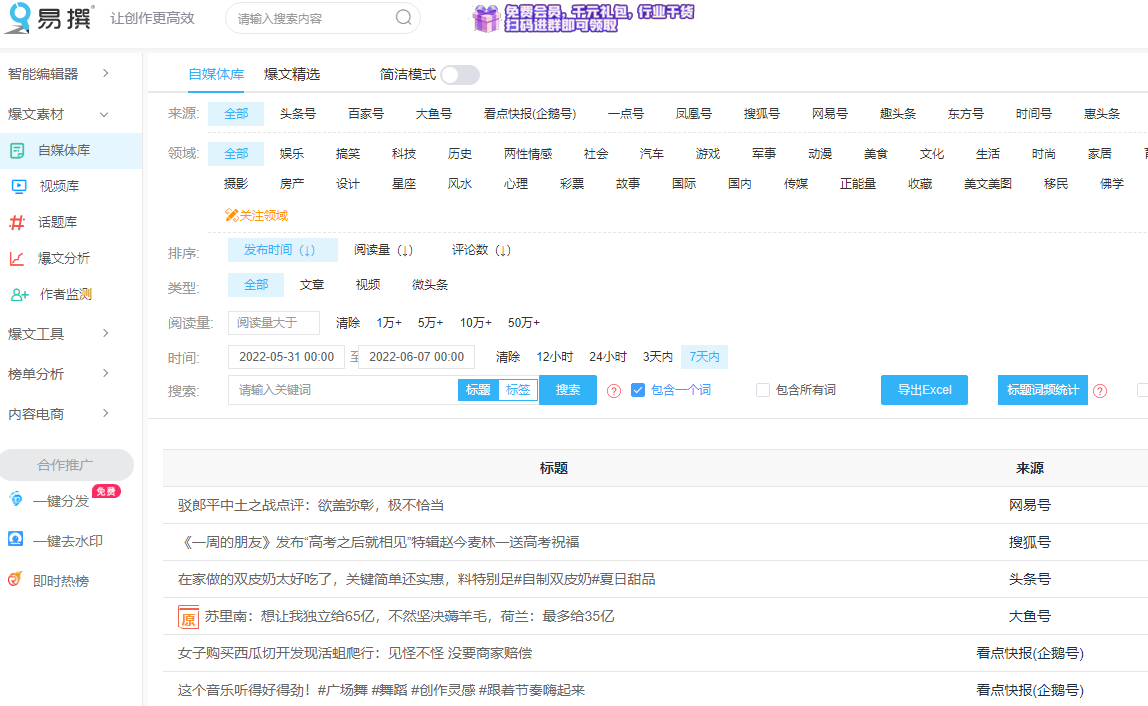The width and height of the screenshot is (1148, 706).
Task: Toggle search scope to 标签
Action: pos(518,390)
